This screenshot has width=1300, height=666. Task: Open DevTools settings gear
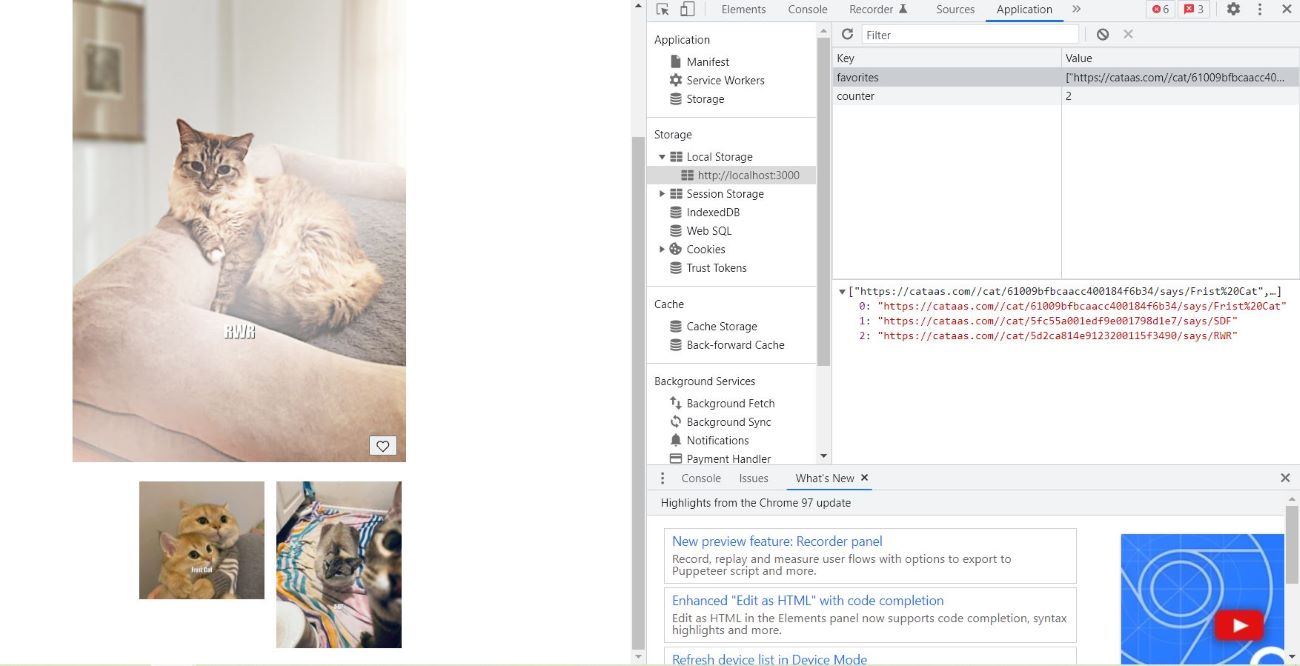1233,9
